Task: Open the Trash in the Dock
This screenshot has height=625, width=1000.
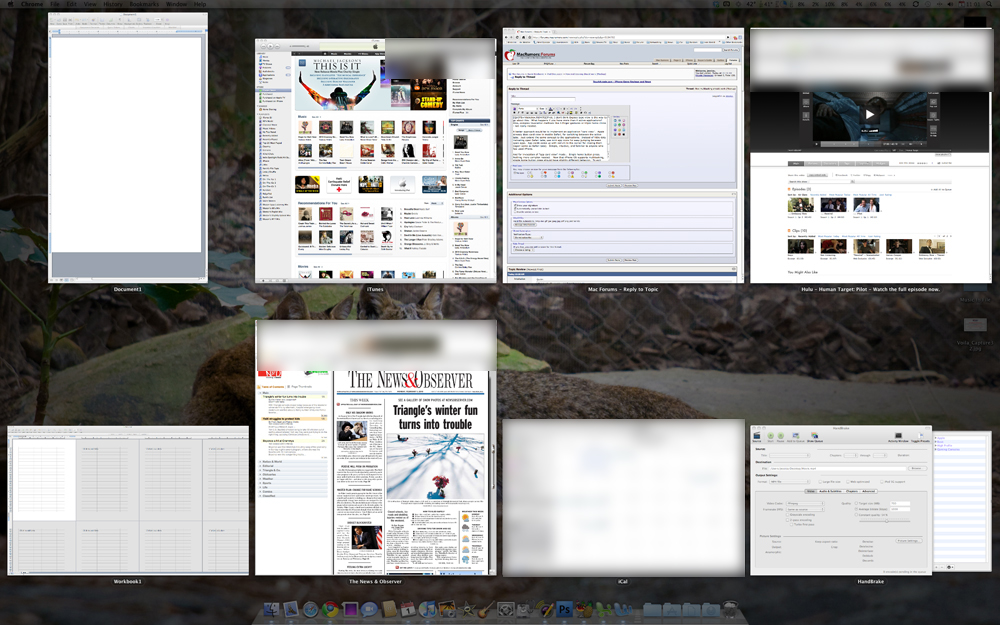Action: coord(730,609)
